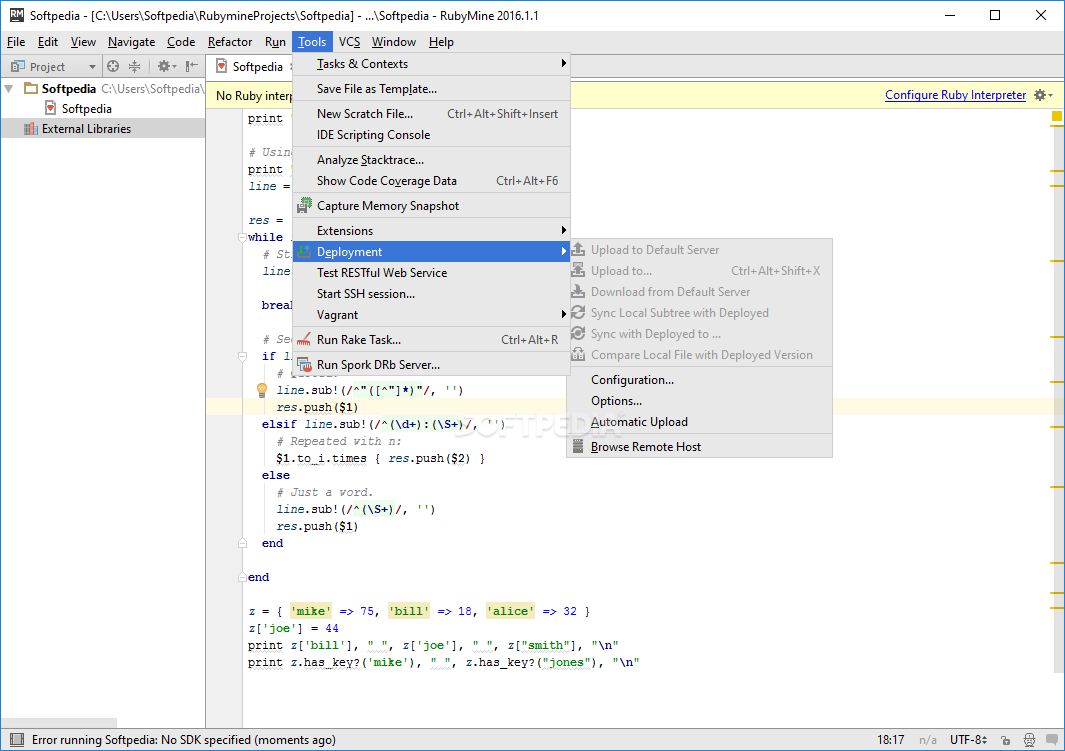Screen dimensions: 1065x751
Task: Choose Test RESTful Web Service
Action: pos(431,272)
